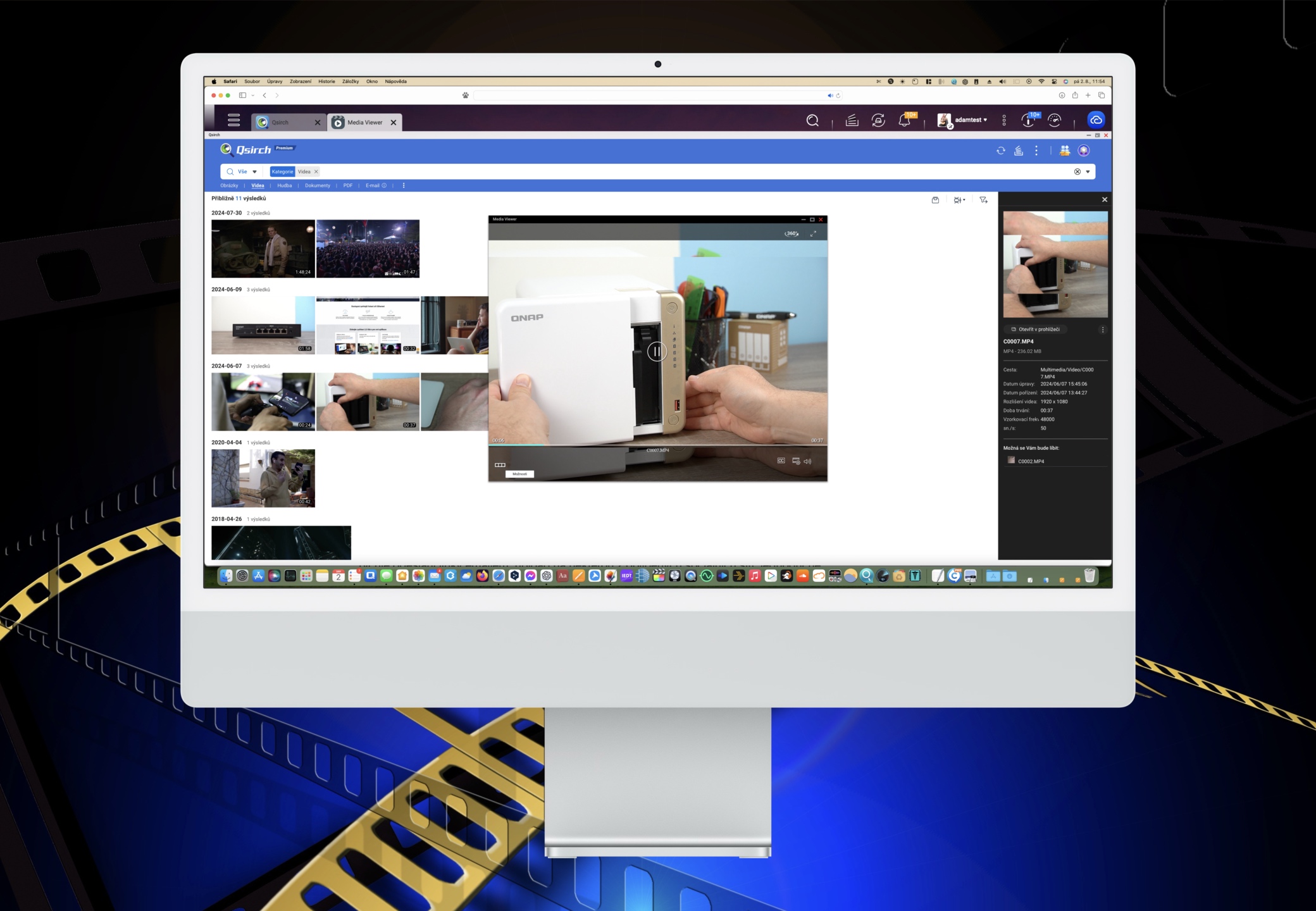
Task: Open the QTS notifications bell
Action: click(904, 120)
